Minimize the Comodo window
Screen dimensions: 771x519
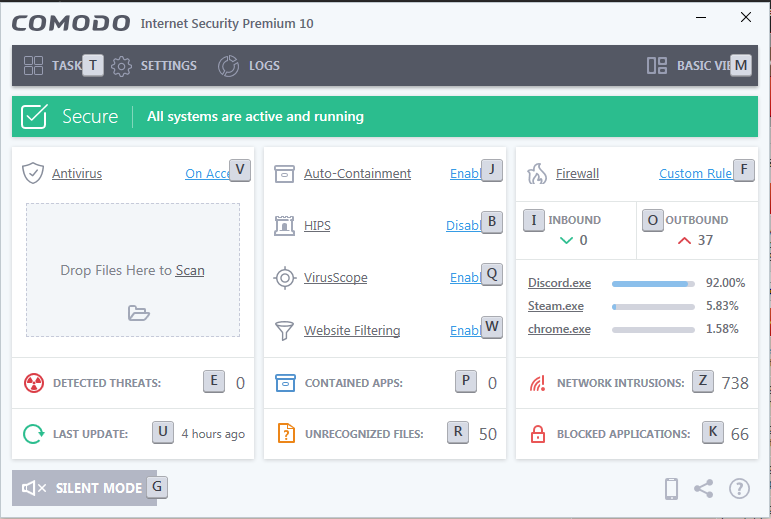click(701, 18)
